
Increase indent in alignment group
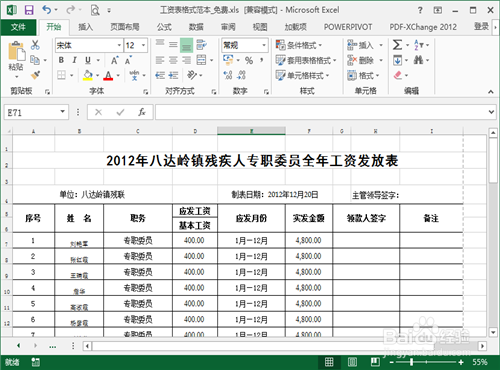(x=173, y=75)
